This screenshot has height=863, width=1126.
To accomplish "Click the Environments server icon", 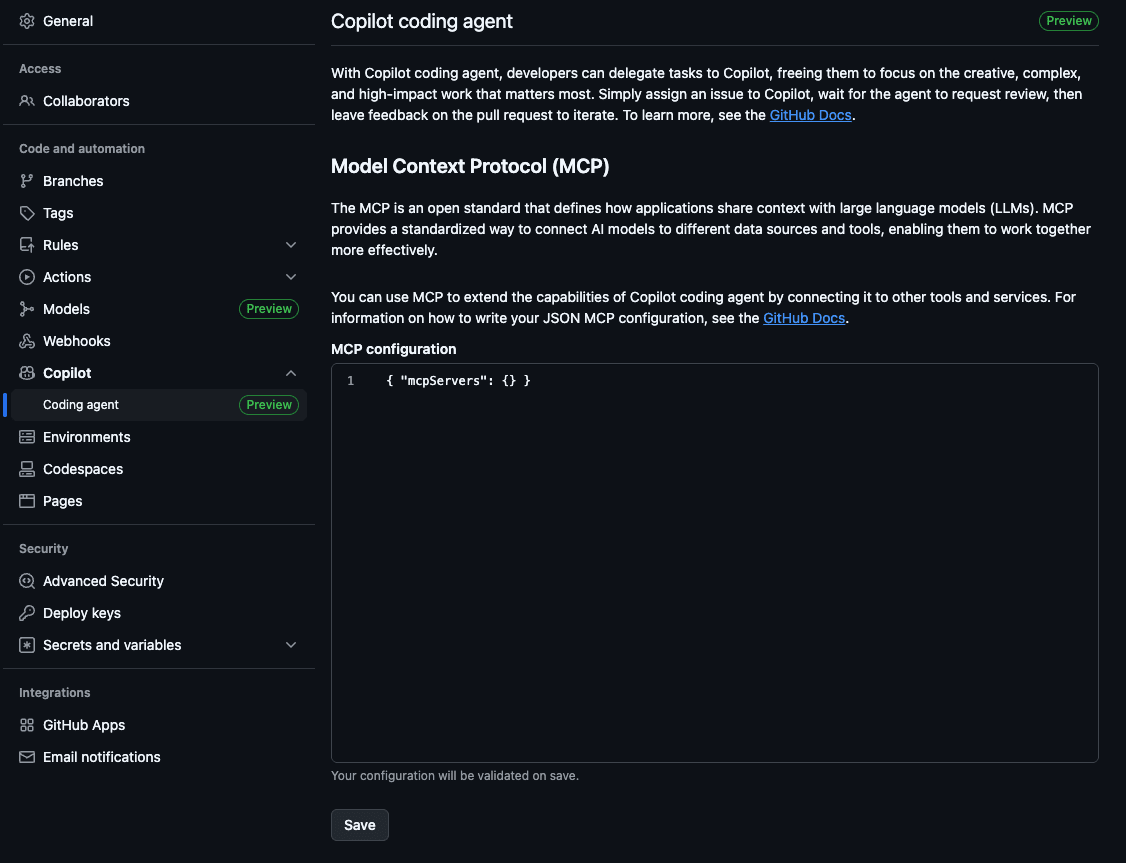I will click(x=27, y=437).
